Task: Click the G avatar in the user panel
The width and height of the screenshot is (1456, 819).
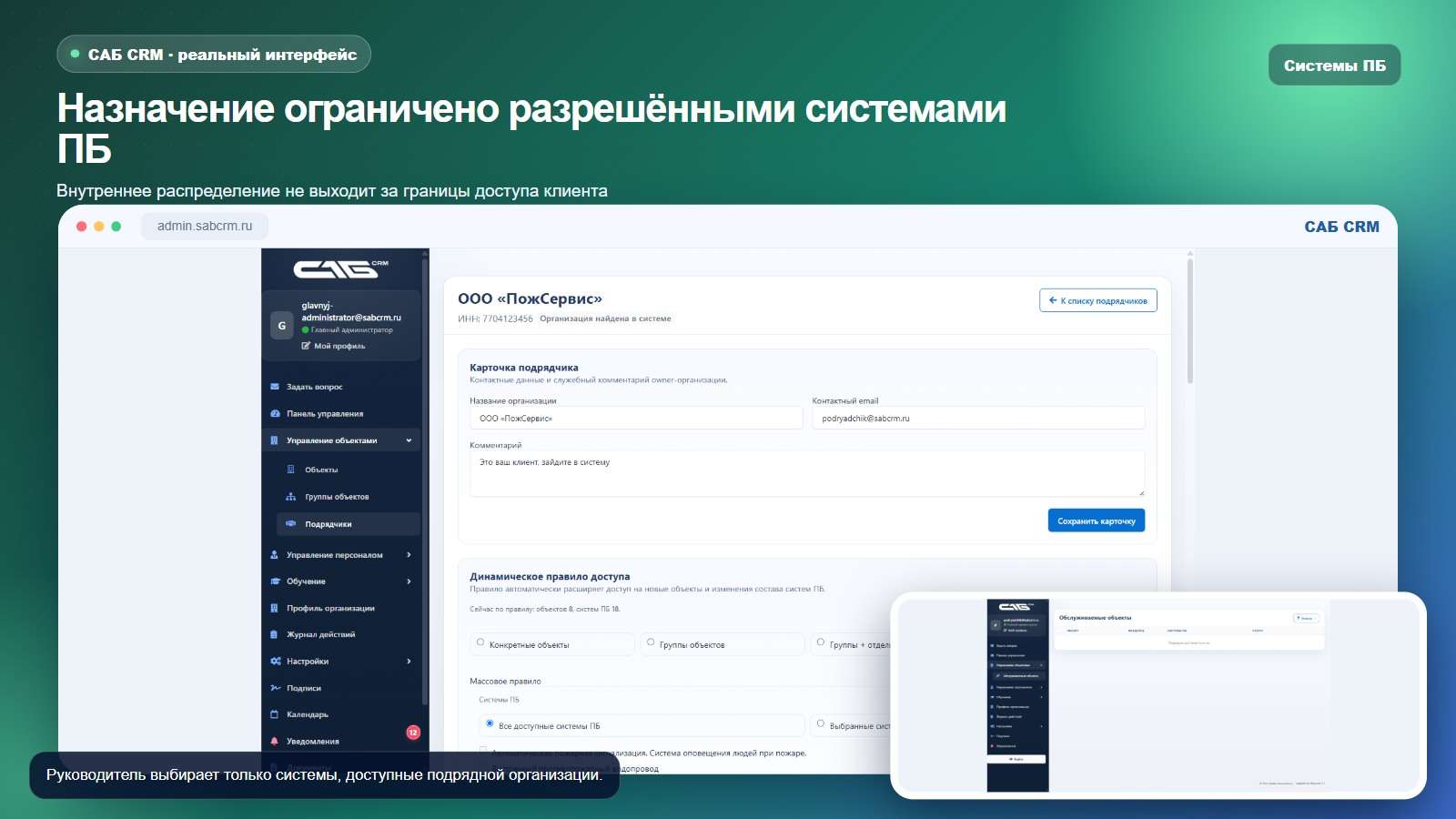Action: (x=282, y=325)
